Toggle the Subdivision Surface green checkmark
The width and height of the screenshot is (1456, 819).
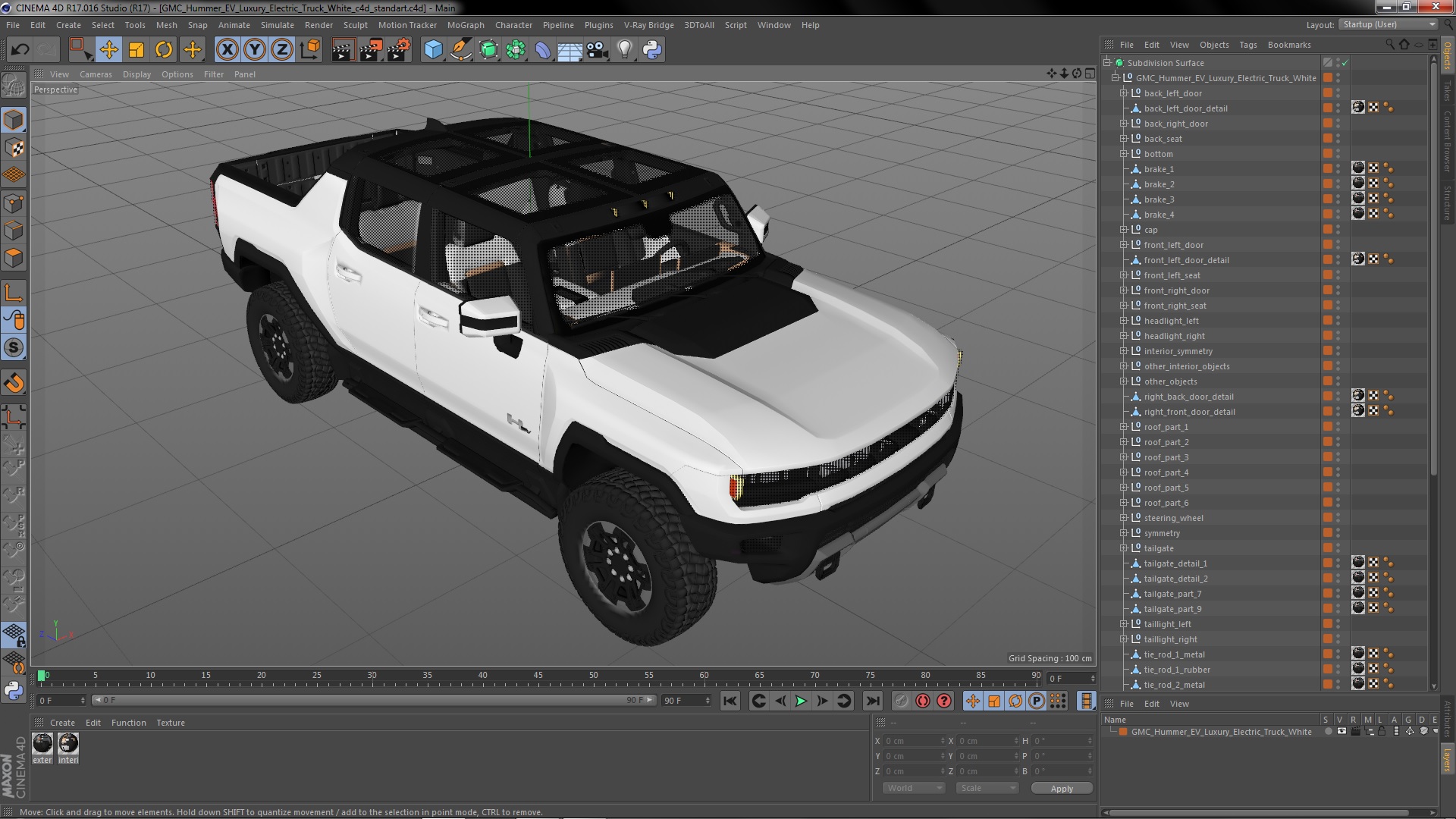pos(1345,63)
